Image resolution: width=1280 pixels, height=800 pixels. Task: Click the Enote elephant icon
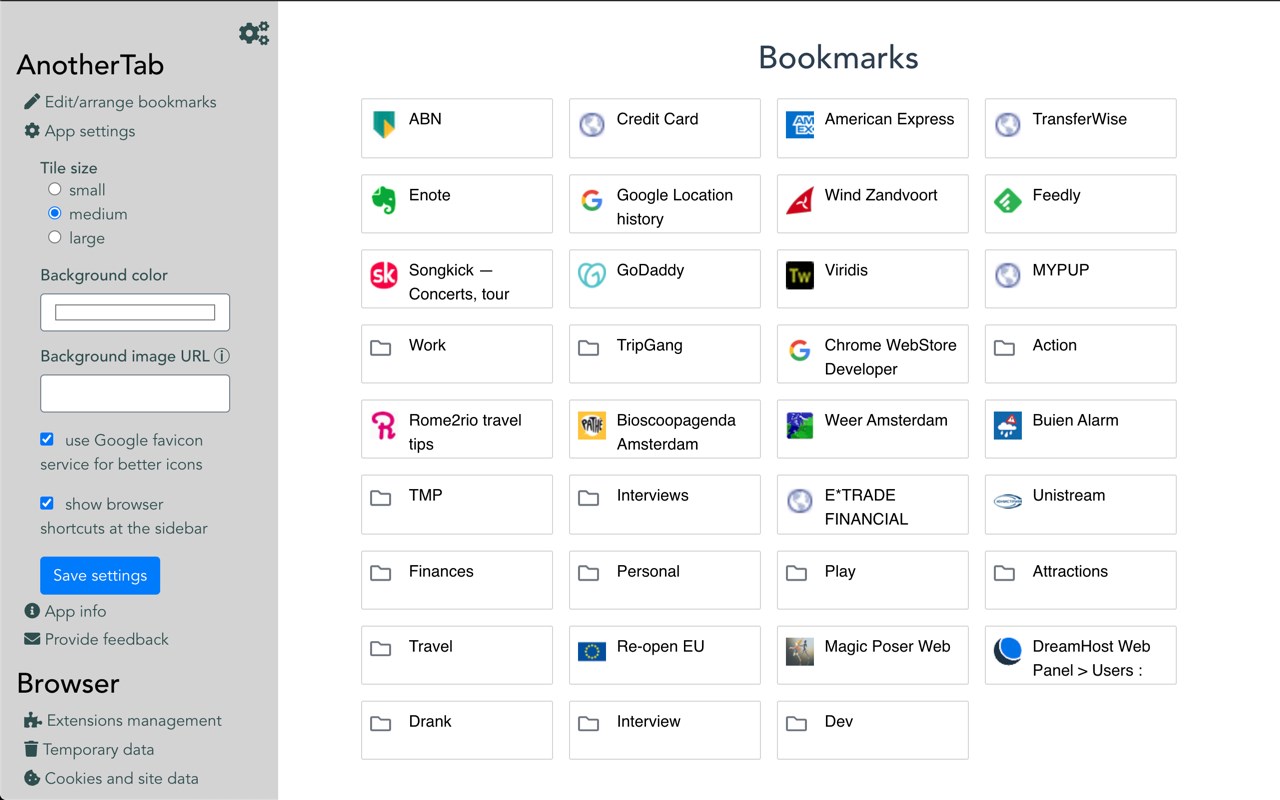coord(383,200)
